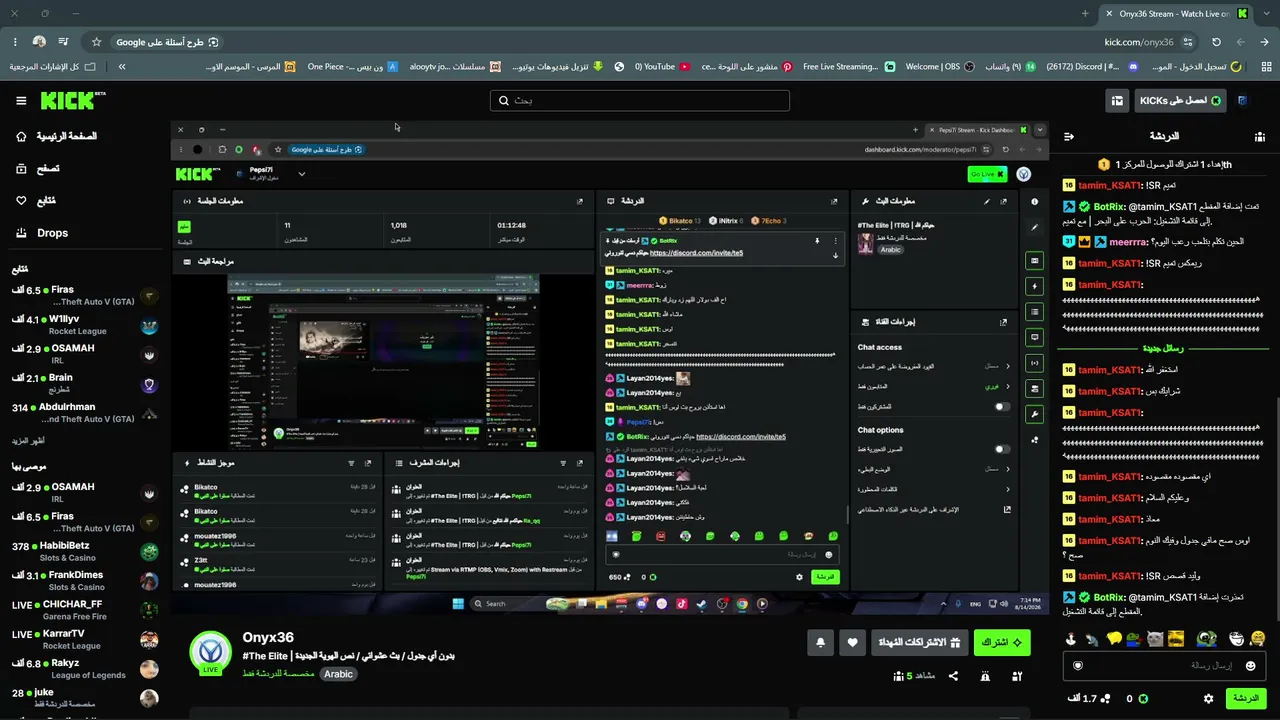Open the 'مخصصة للدردشة فقط' category link

point(278,674)
